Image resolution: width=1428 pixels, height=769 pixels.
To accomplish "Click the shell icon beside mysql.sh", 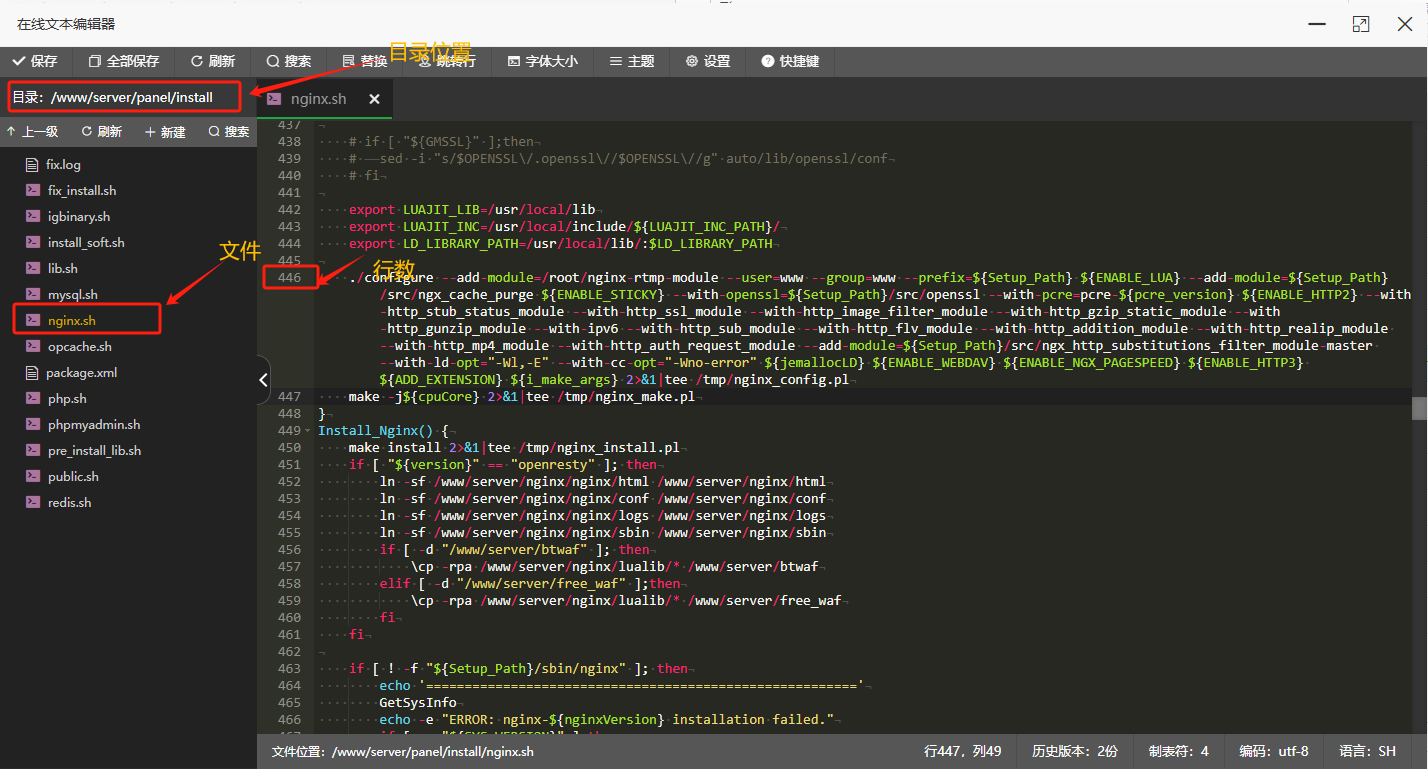I will point(32,294).
